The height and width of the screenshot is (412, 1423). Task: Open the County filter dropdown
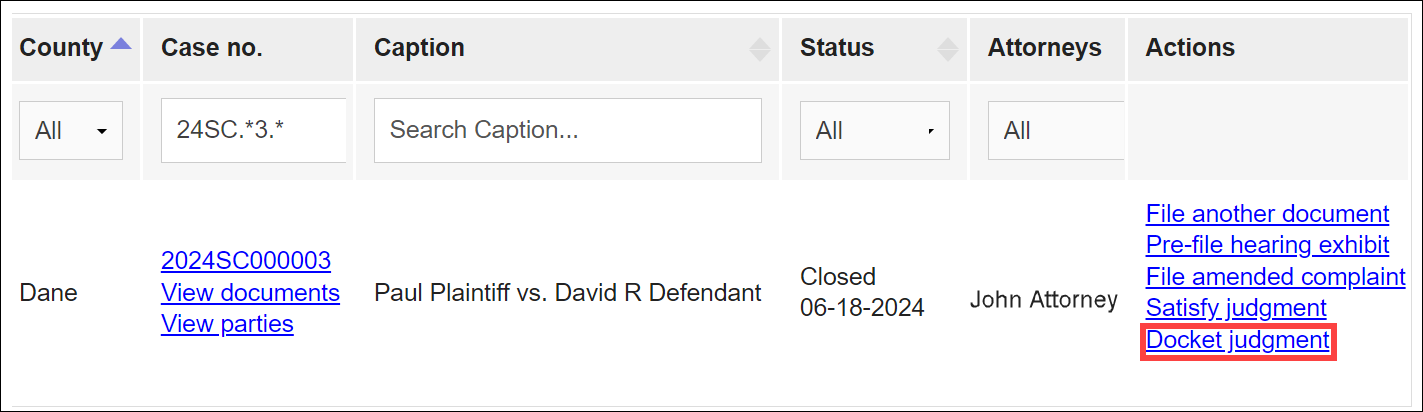point(71,130)
